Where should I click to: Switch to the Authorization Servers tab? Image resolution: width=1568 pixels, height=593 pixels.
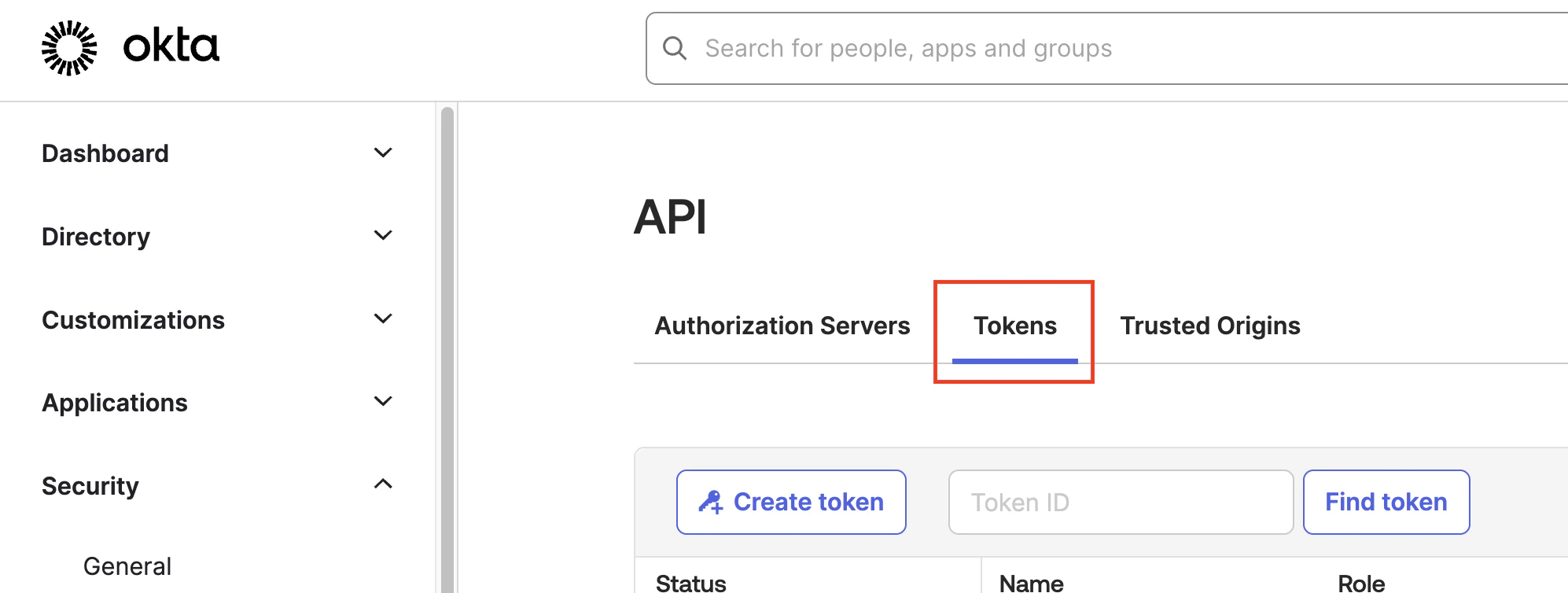click(x=782, y=326)
